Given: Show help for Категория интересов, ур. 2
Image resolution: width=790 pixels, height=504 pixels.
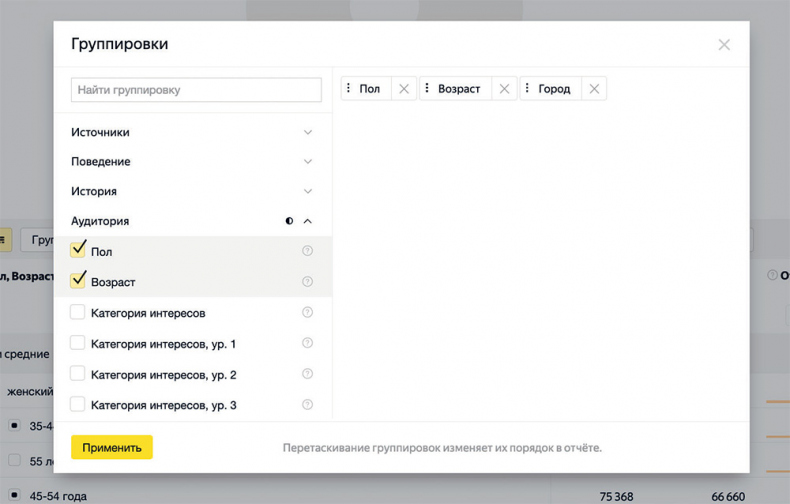Looking at the screenshot, I should coord(307,374).
